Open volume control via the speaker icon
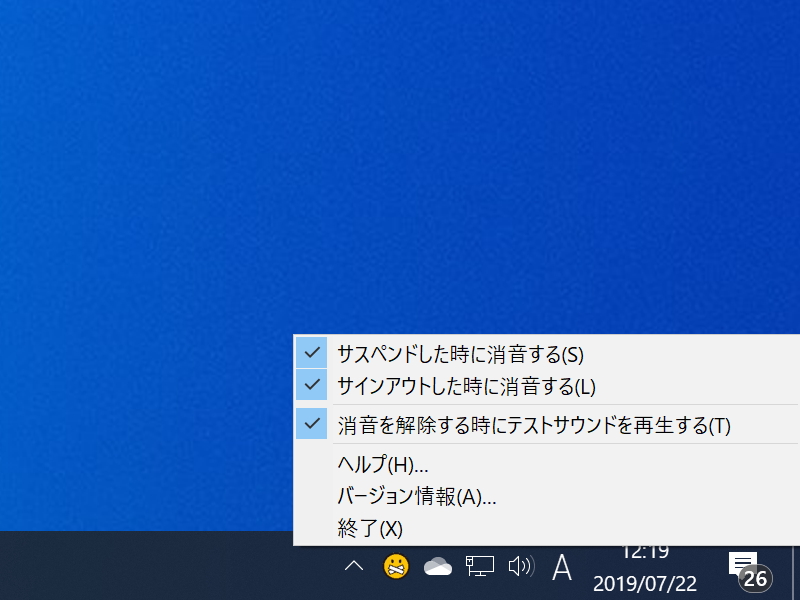This screenshot has width=800, height=600. pos(519,566)
